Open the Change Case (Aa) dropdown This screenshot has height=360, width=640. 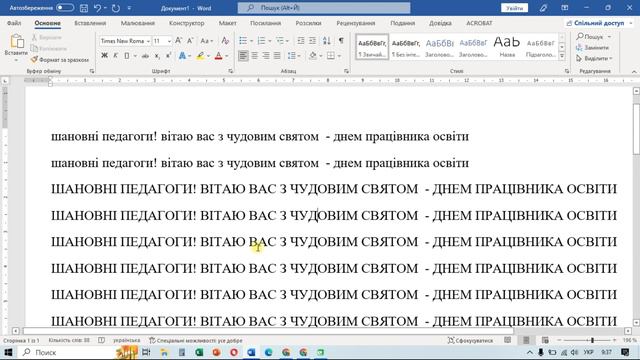click(207, 41)
